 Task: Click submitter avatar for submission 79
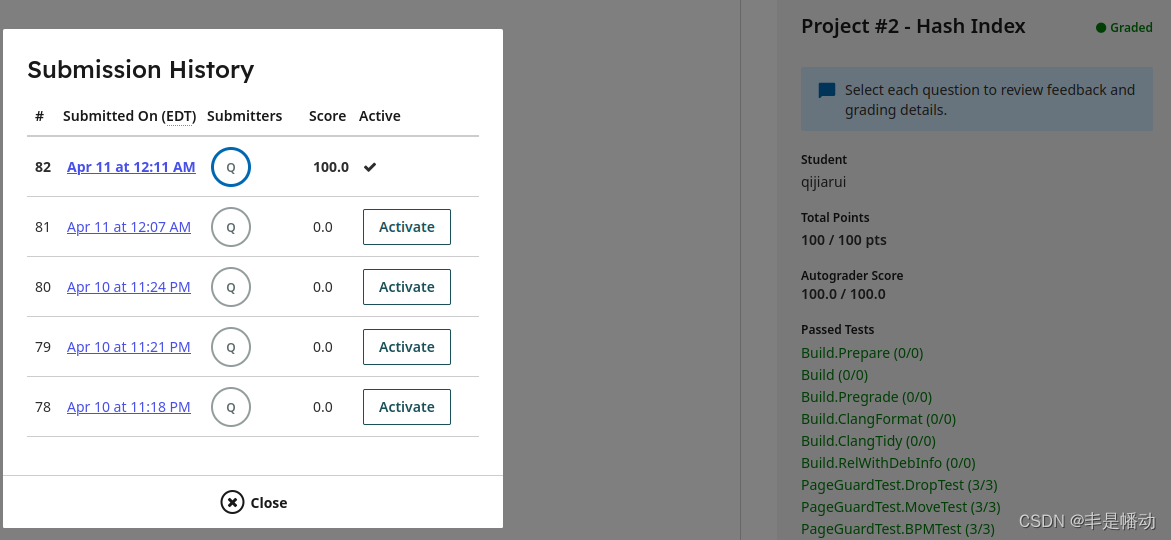[231, 347]
